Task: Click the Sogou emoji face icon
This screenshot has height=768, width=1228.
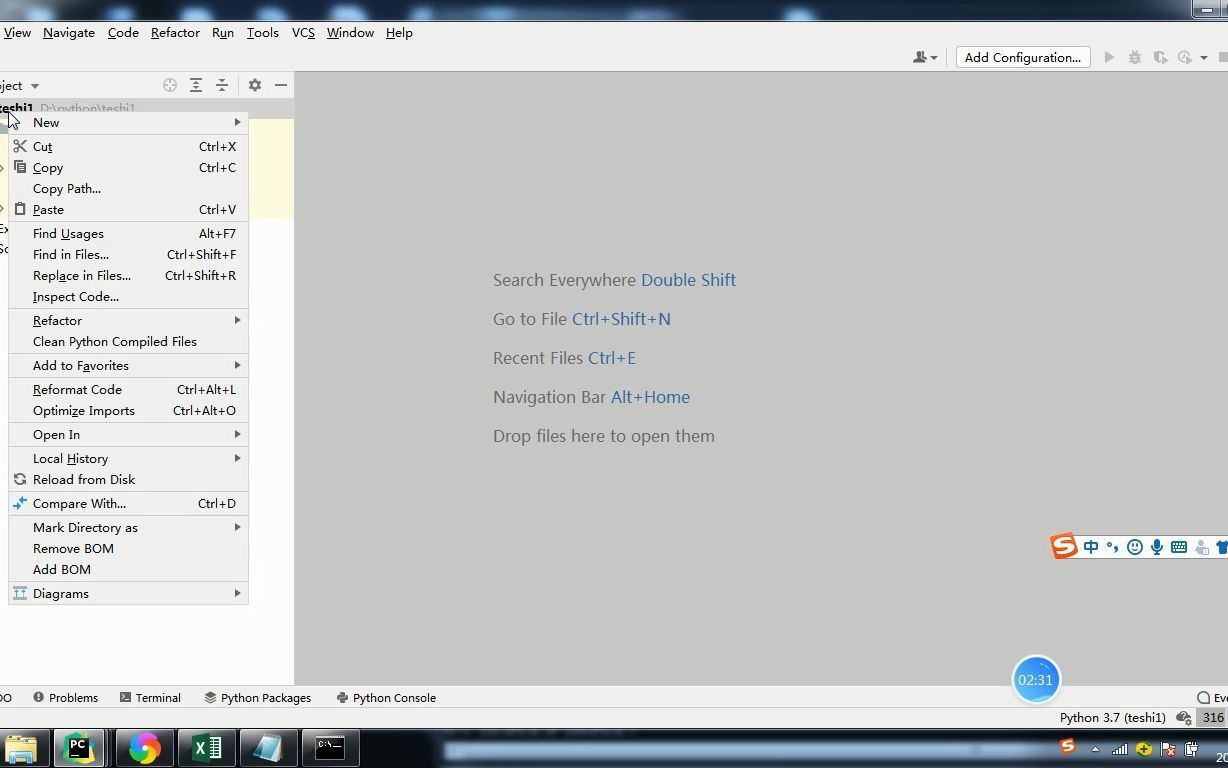Action: pos(1135,547)
